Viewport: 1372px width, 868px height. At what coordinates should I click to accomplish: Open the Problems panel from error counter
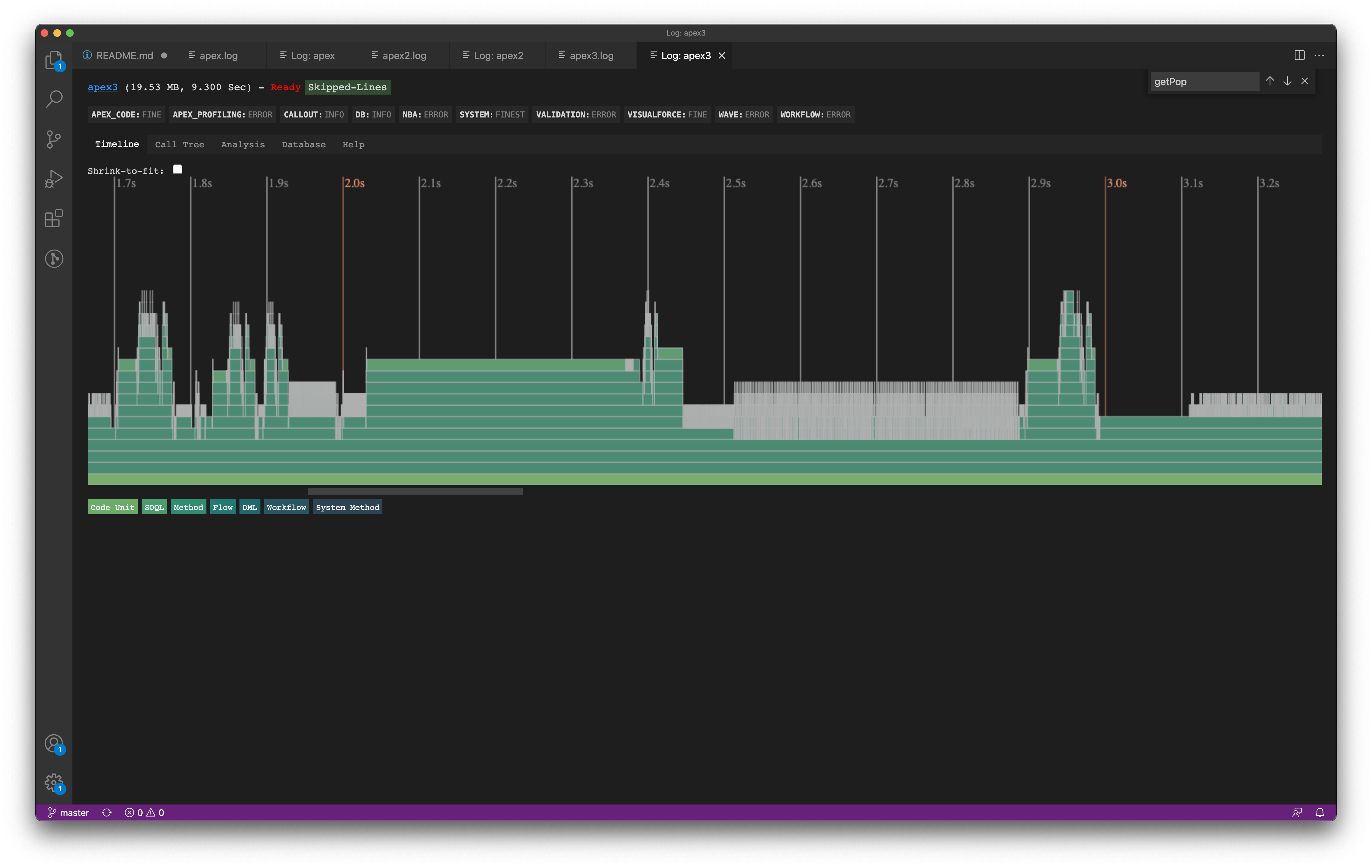pyautogui.click(x=144, y=812)
